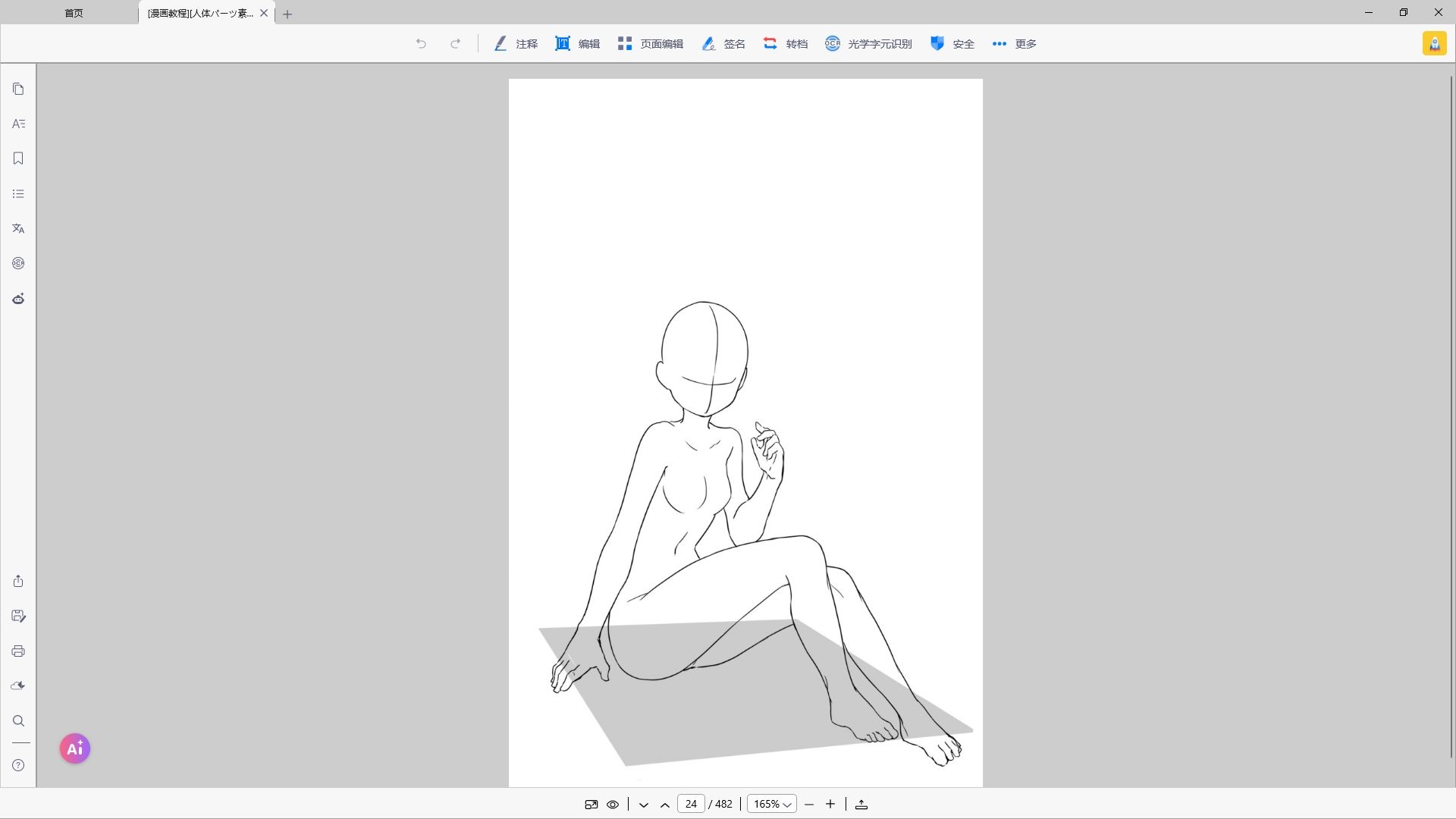Launch the pink AI assistant button
The image size is (1456, 819).
pyautogui.click(x=75, y=748)
